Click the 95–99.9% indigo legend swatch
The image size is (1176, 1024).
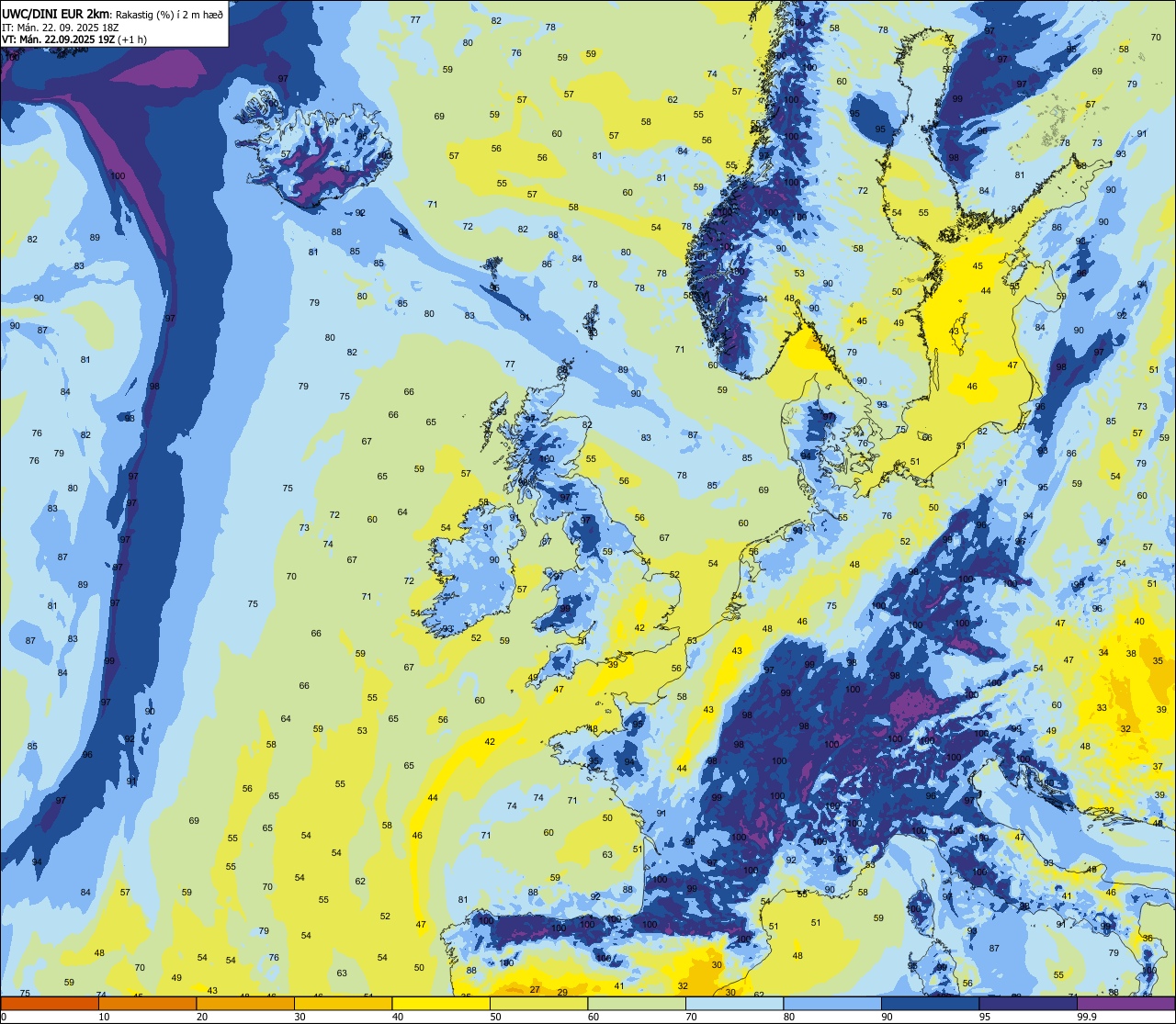pyautogui.click(x=1028, y=1003)
